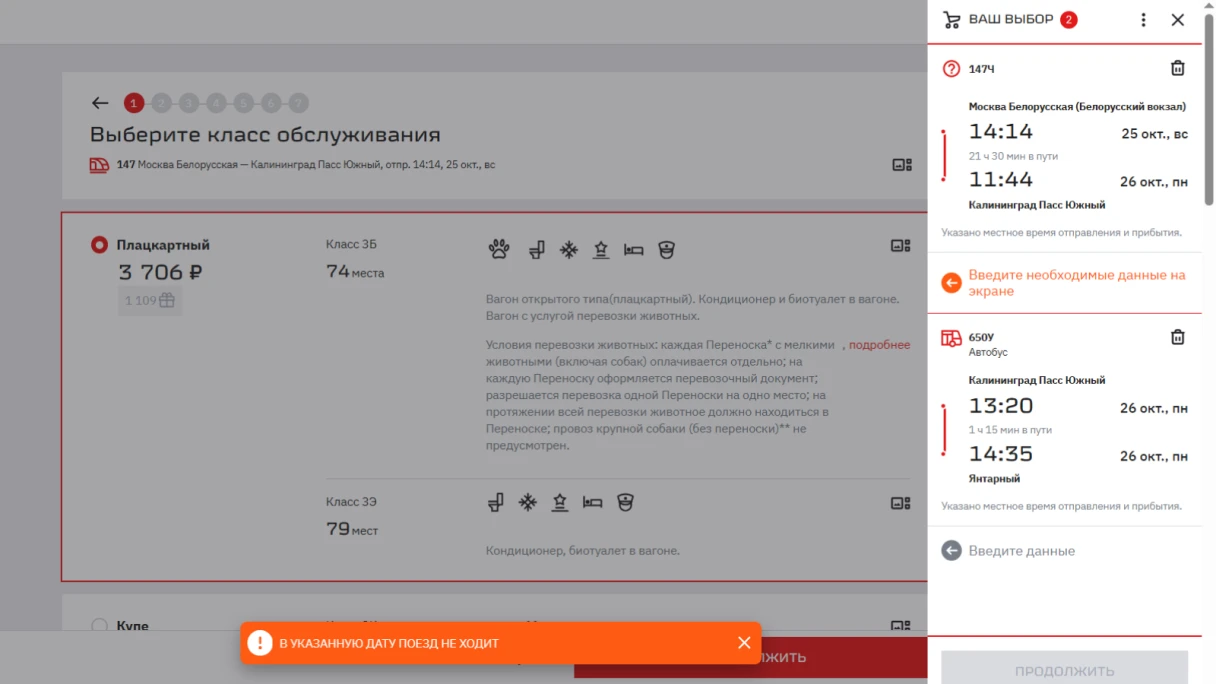Click the paw pet-transport icon in Класс 3Б

tap(499, 250)
